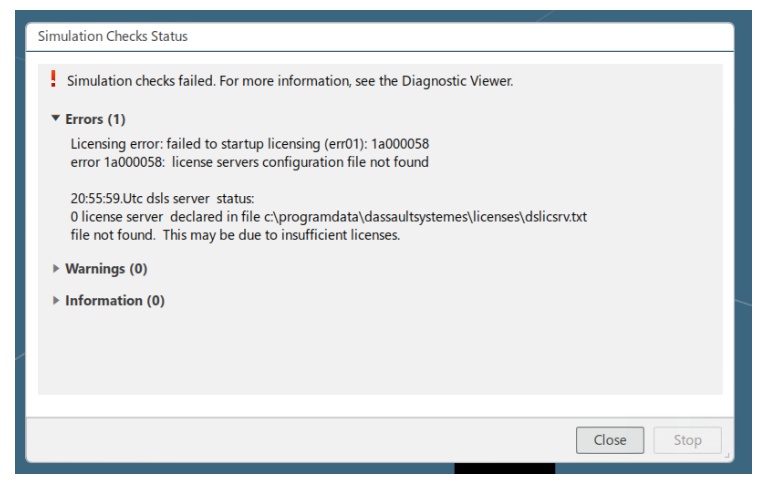This screenshot has height=497, width=772.
Task: Select the Warnings (0) heading label
Action: pos(106,269)
